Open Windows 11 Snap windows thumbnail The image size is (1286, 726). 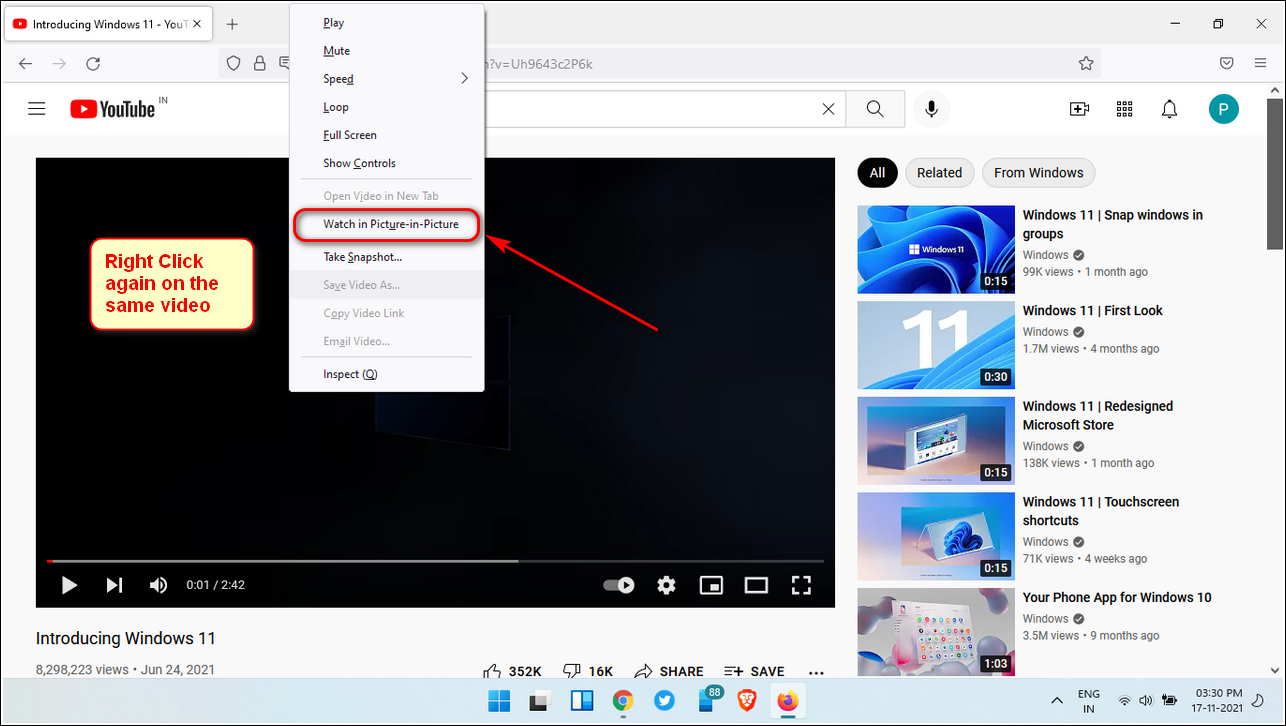(936, 249)
